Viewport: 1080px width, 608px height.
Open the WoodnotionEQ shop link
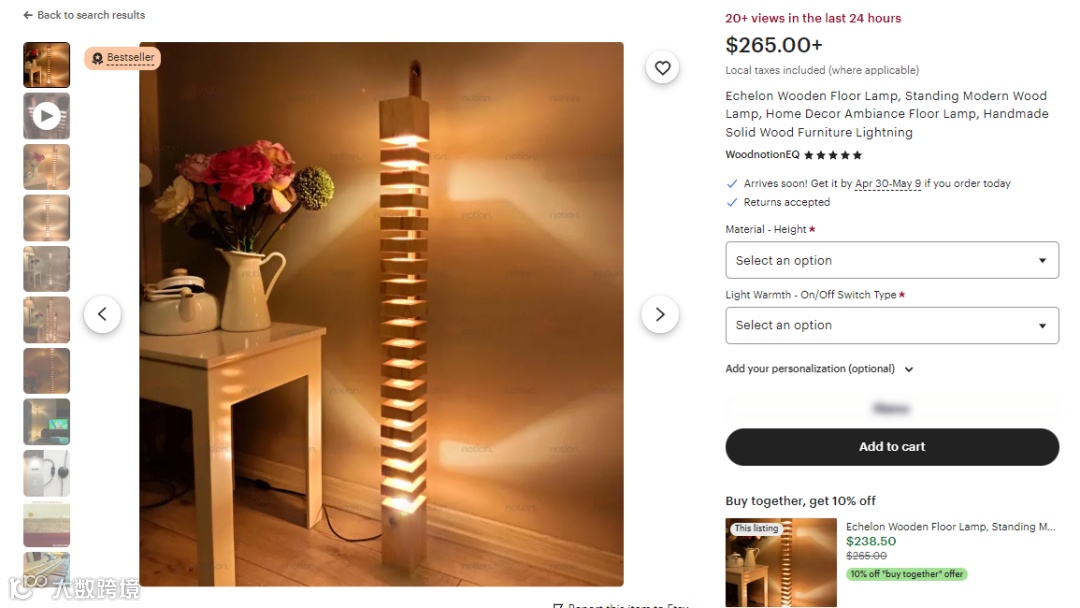762,155
